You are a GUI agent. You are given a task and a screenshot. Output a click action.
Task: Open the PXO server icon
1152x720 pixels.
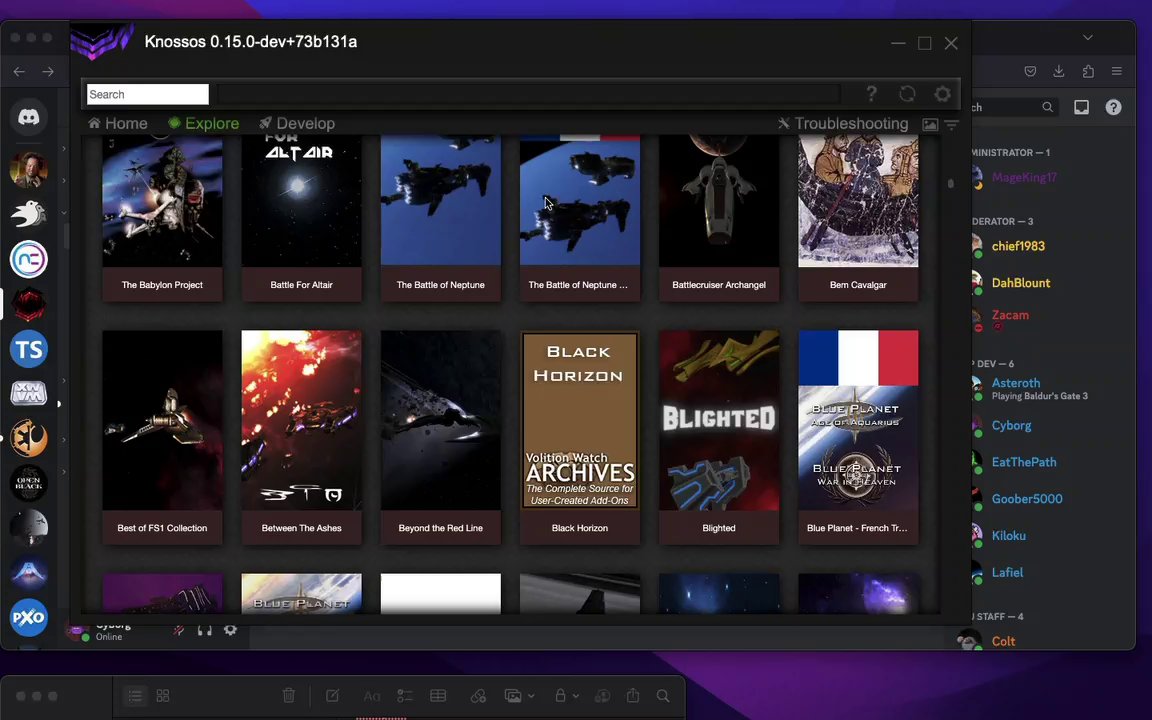coord(29,617)
